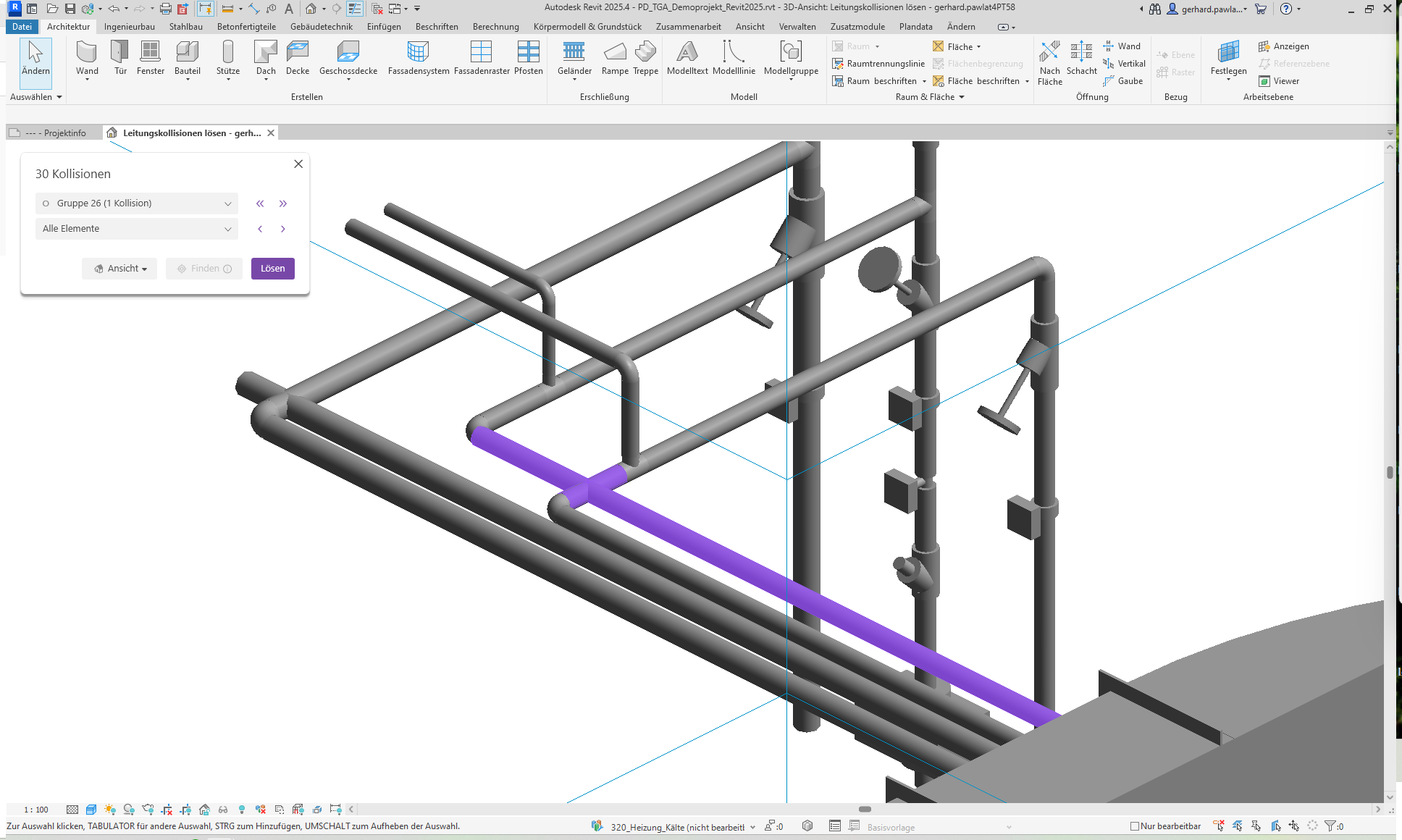The width and height of the screenshot is (1402, 840).
Task: Click the 1 : 100 view scale
Action: pos(36,810)
